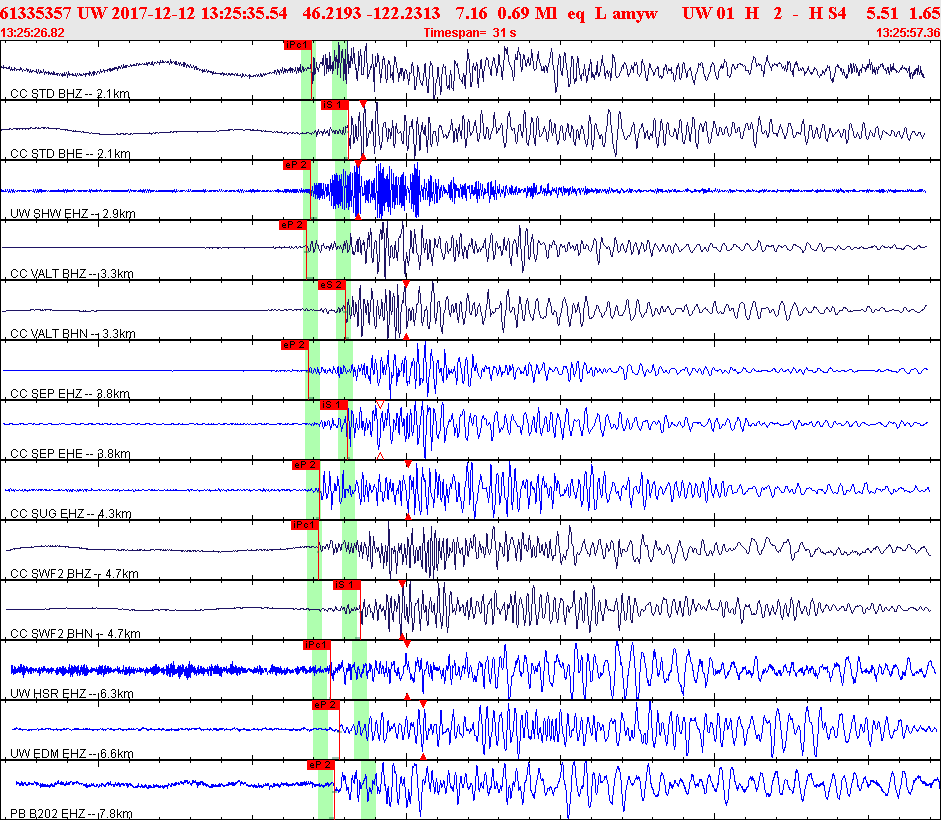Select the 'CC SEP EHE -- 3.8km' label
Image resolution: width=941 pixels, height=820 pixels.
point(70,454)
